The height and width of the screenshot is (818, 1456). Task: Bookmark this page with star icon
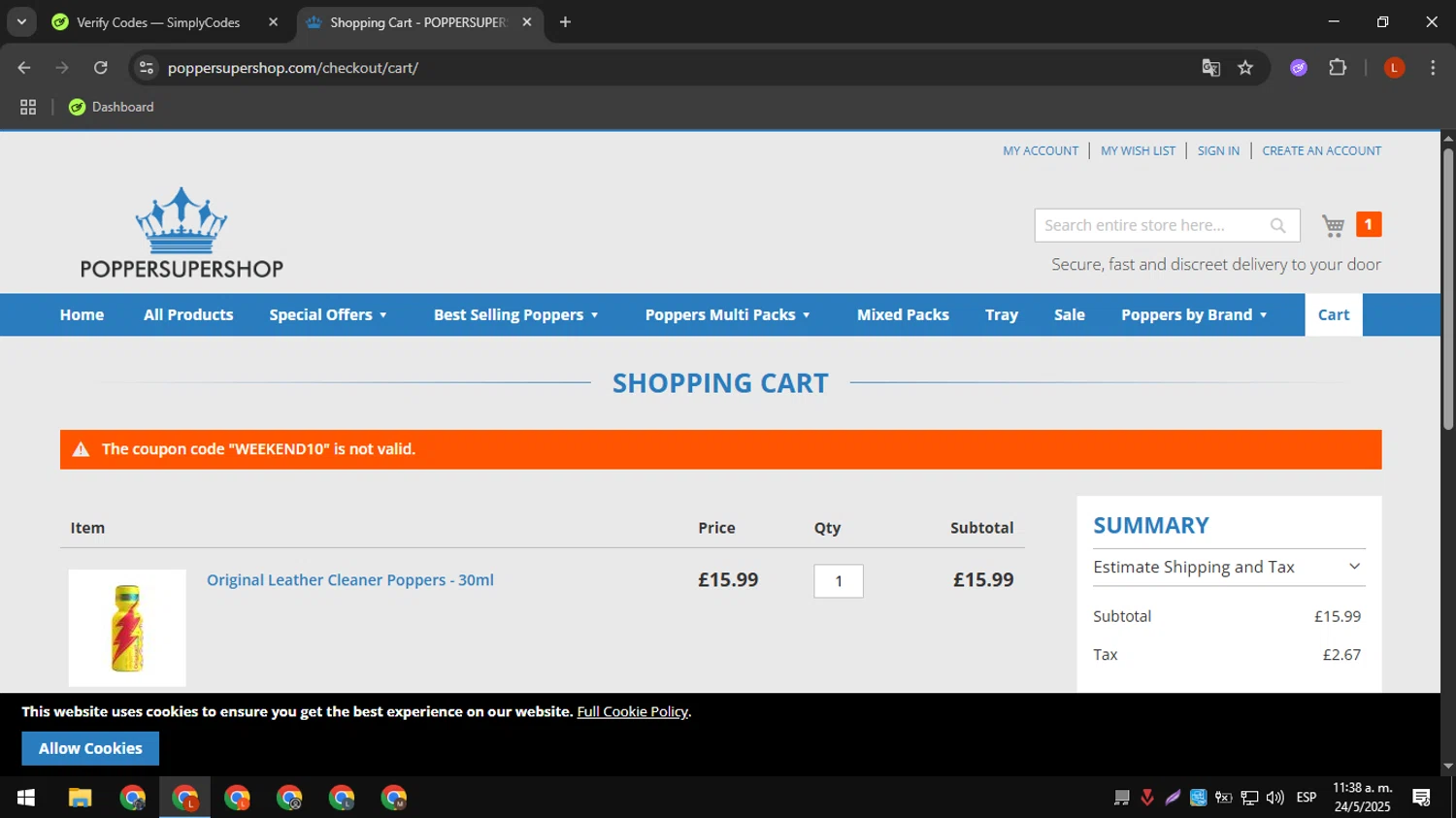tap(1245, 68)
